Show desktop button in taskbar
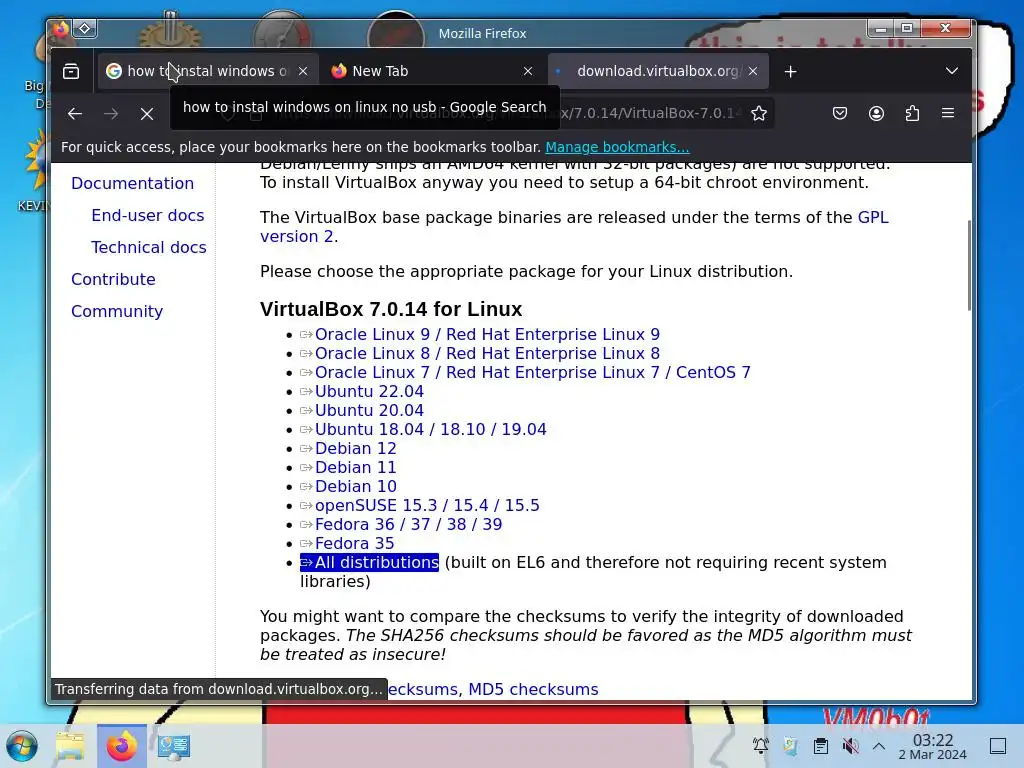The width and height of the screenshot is (1024, 768). coord(998,746)
